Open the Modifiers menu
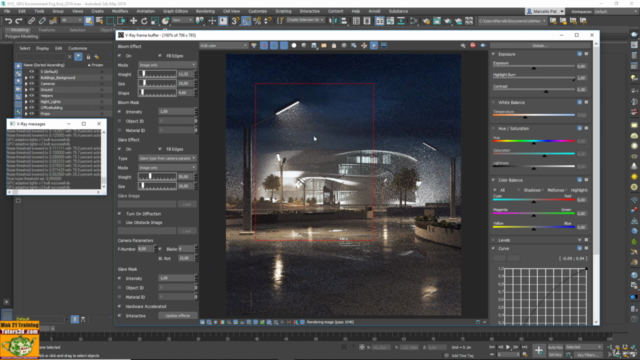The height and width of the screenshot is (360, 640). click(120, 11)
